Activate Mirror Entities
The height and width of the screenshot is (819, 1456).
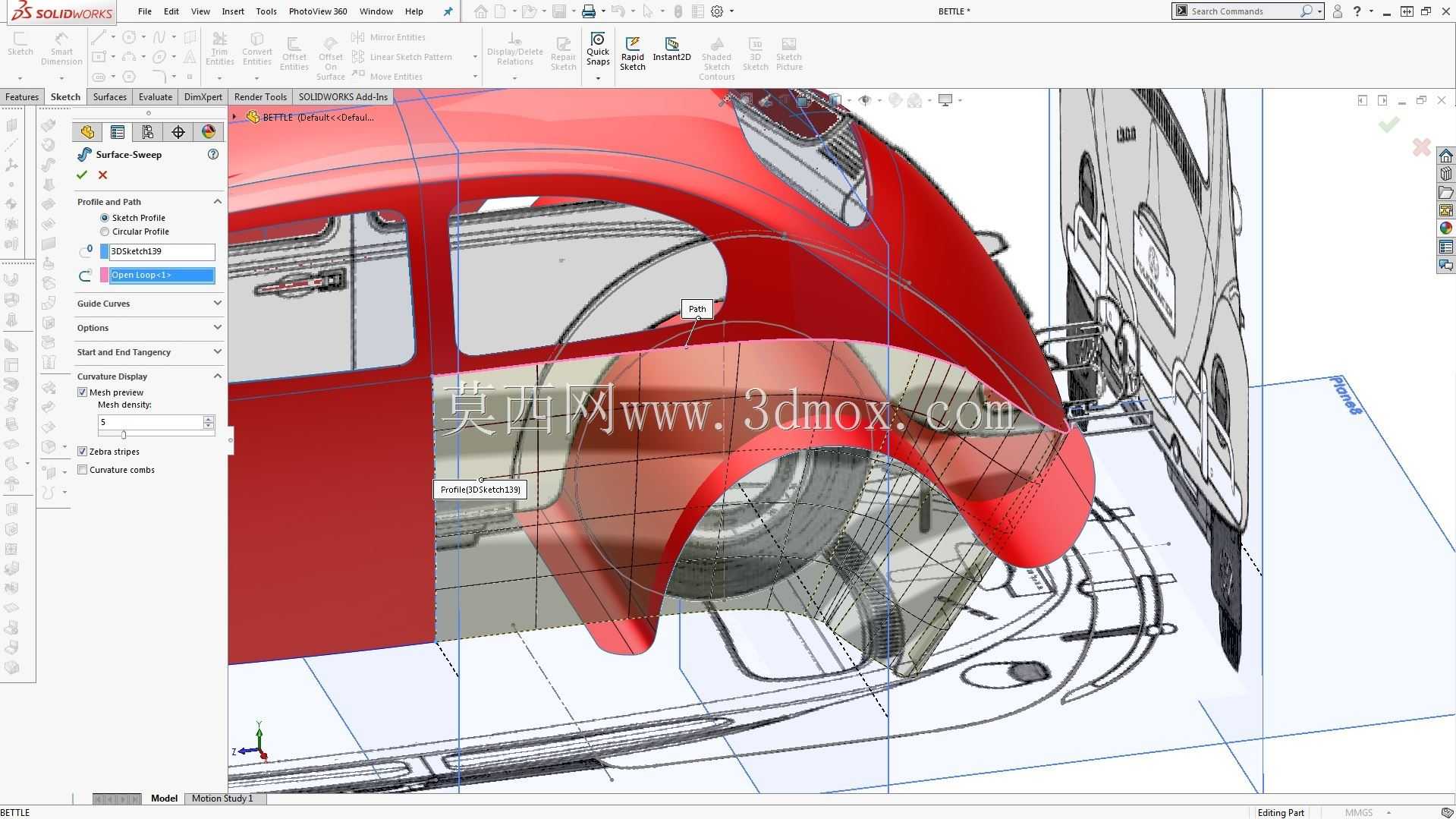[x=389, y=37]
